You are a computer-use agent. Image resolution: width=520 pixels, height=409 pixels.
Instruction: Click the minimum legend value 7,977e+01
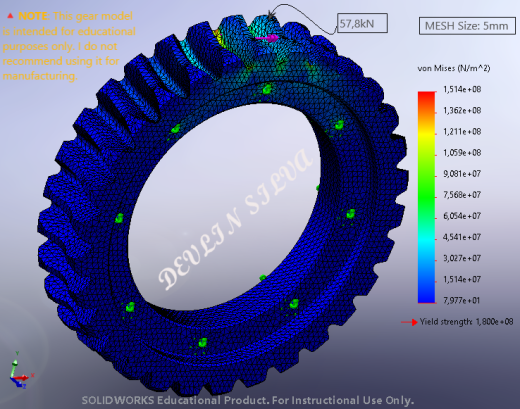pyautogui.click(x=462, y=300)
